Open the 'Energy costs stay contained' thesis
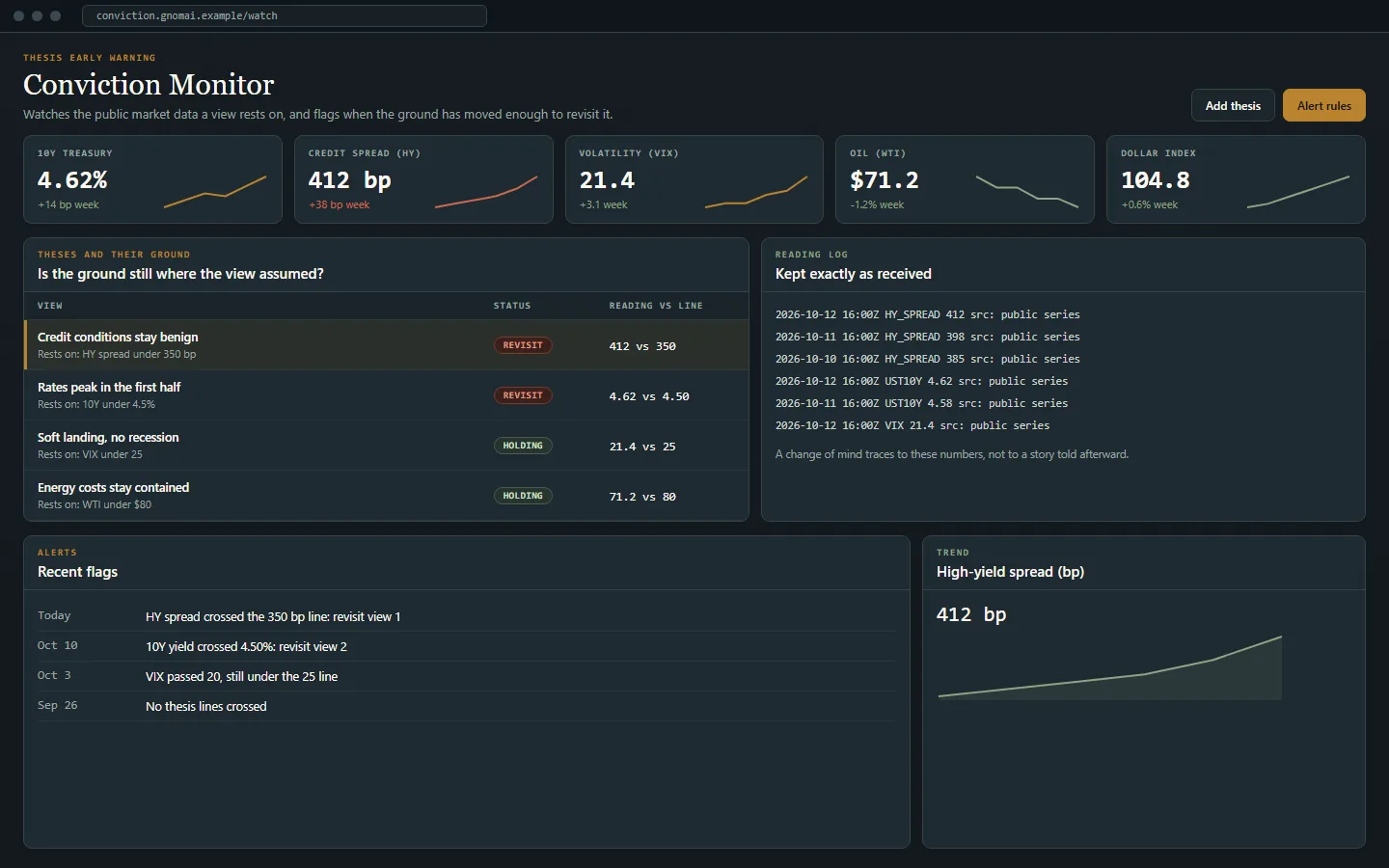 point(386,495)
